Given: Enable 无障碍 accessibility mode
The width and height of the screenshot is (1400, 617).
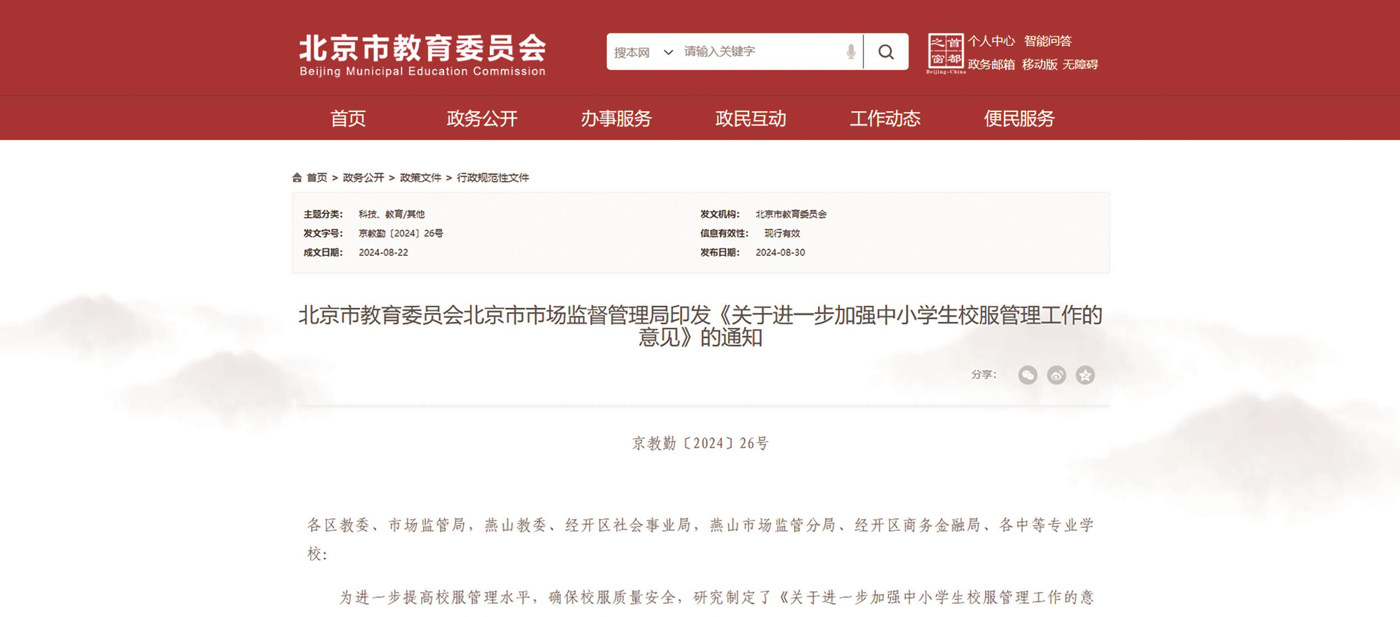Looking at the screenshot, I should [x=1080, y=65].
